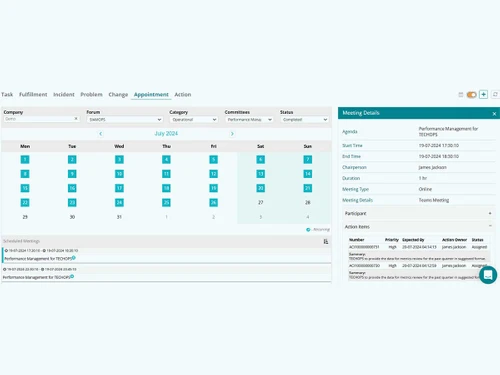Click the Number column header
500x375 pixels.
356,240
